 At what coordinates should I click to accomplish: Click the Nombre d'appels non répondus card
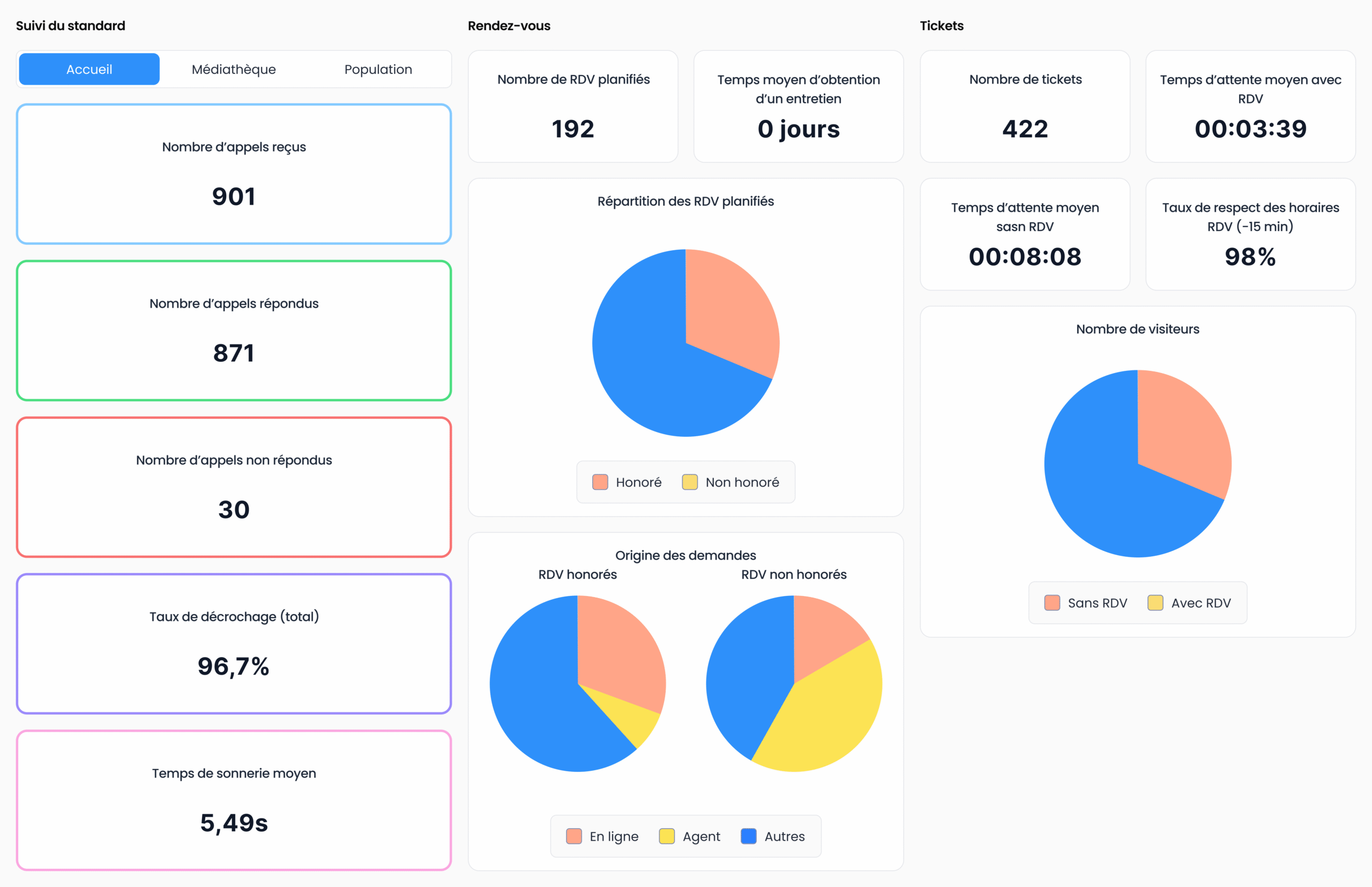pyautogui.click(x=233, y=487)
